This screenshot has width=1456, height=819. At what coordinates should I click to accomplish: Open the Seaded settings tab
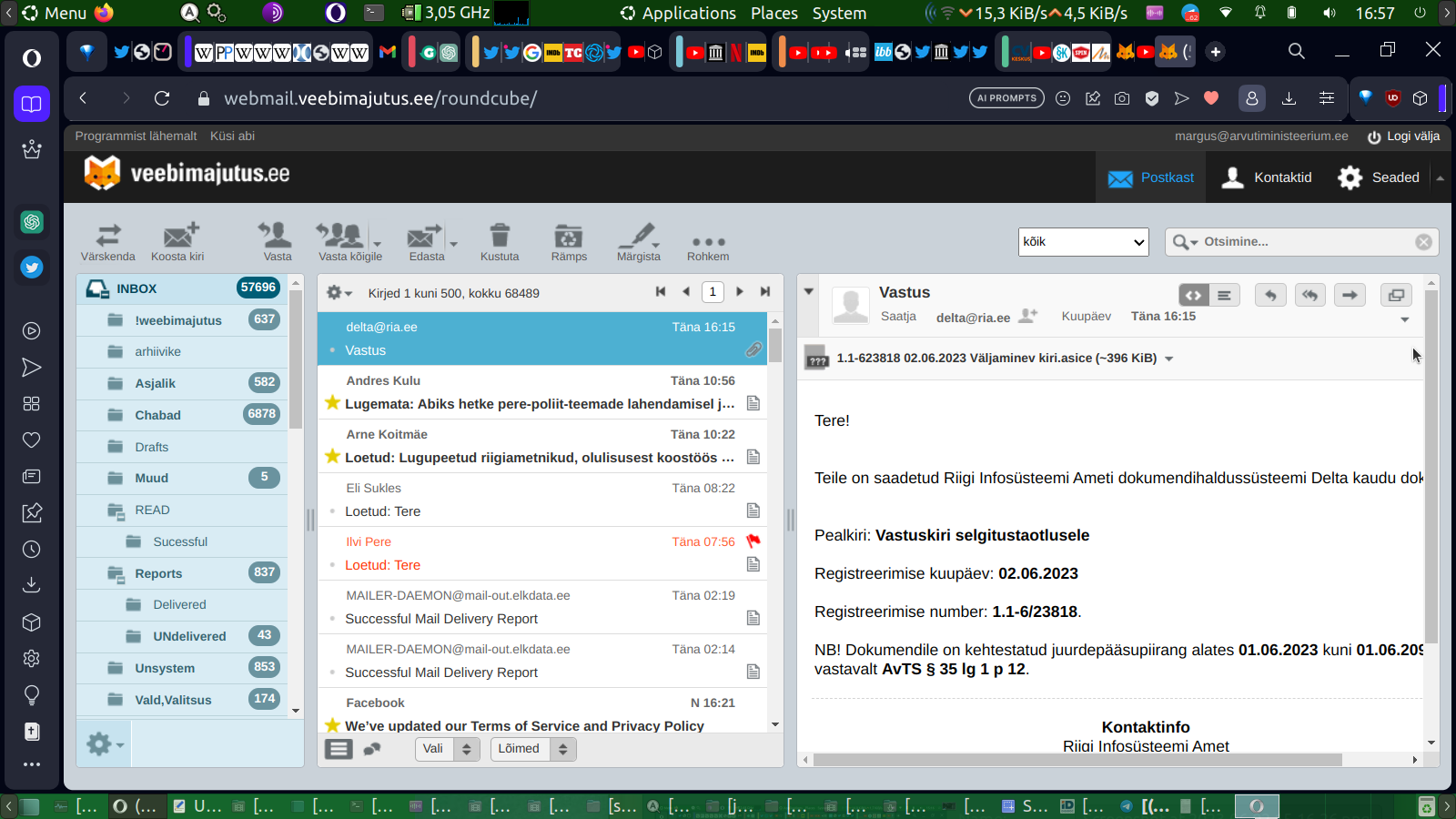1378,177
